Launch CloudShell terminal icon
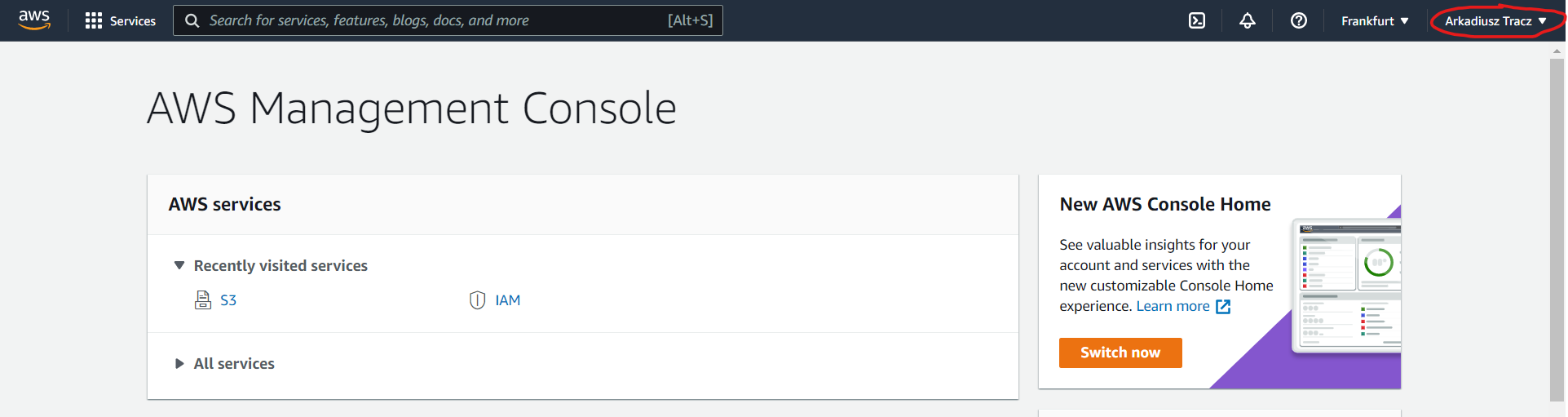Image resolution: width=1568 pixels, height=417 pixels. (x=1197, y=20)
